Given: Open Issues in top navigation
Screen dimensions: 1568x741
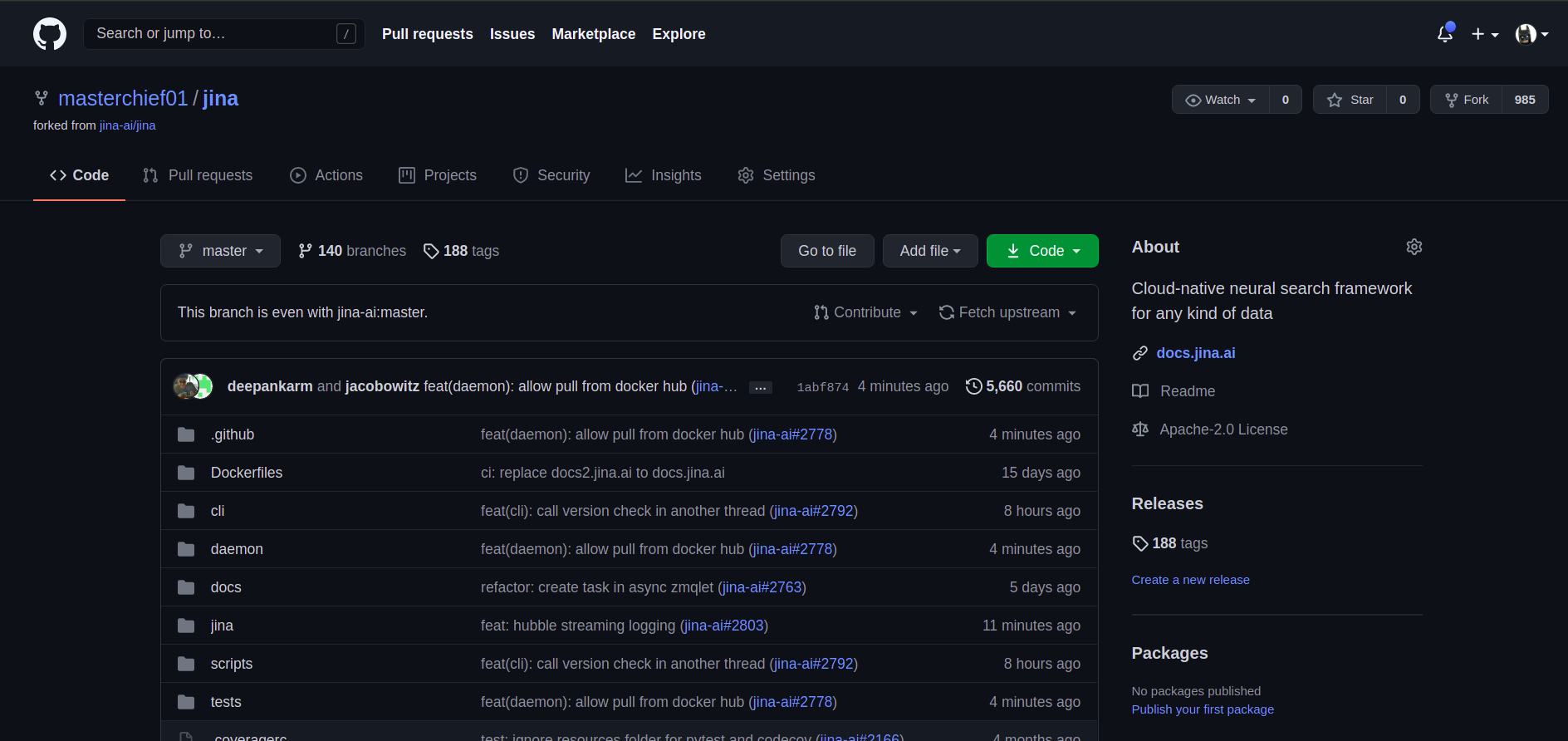Looking at the screenshot, I should point(512,34).
